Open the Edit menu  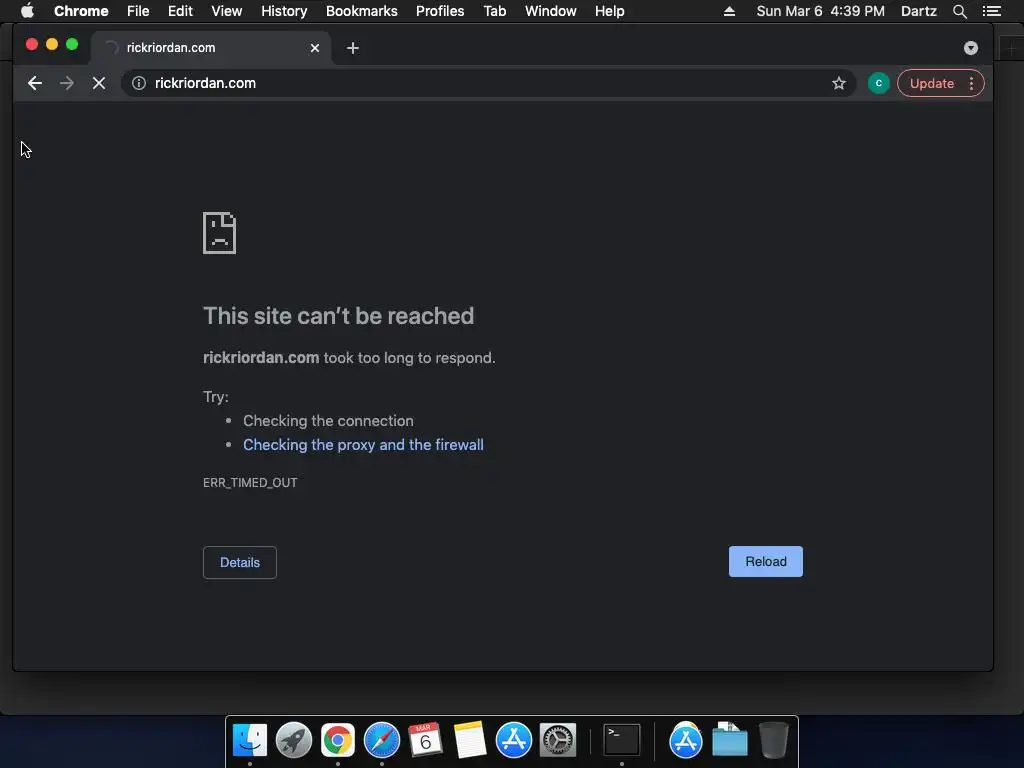point(180,11)
